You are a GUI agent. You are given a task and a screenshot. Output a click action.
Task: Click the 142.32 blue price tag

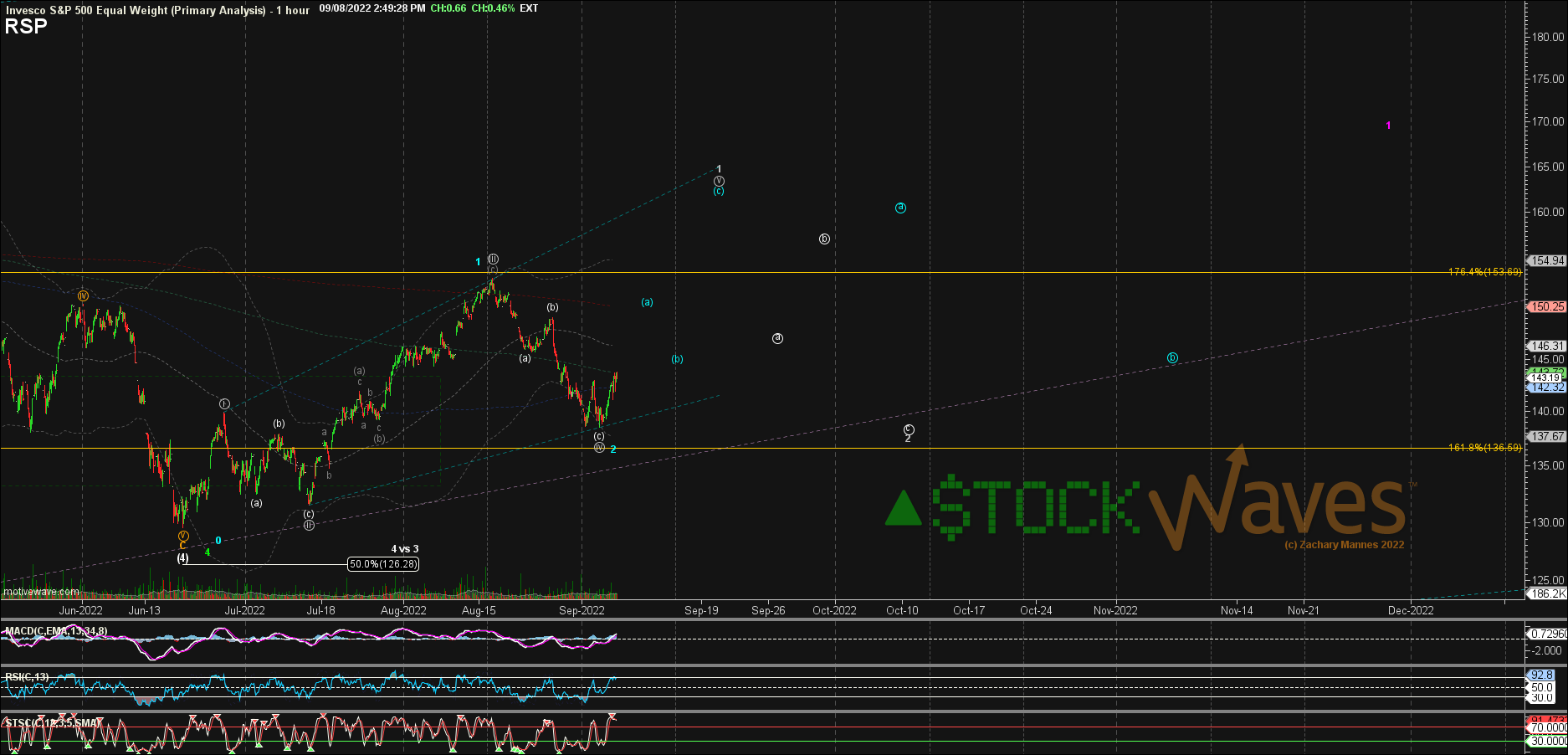tap(1547, 388)
